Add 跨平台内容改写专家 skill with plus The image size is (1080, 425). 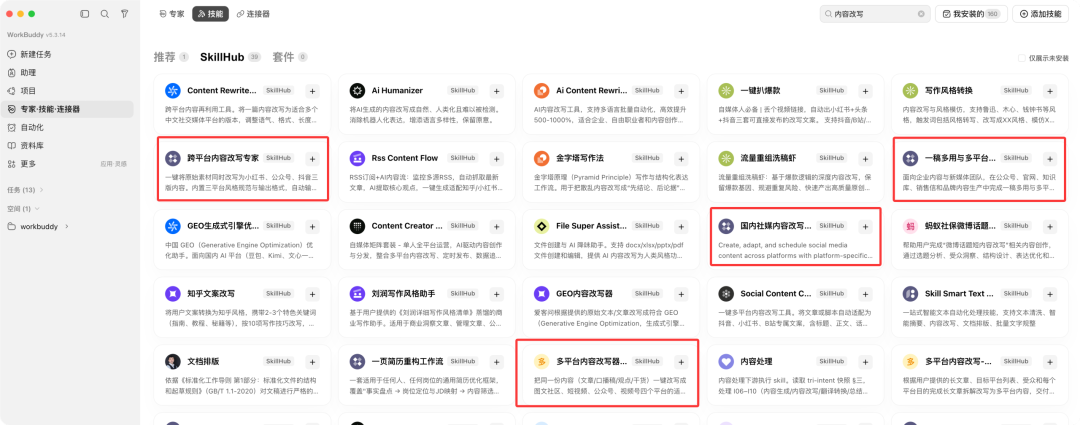point(312,158)
